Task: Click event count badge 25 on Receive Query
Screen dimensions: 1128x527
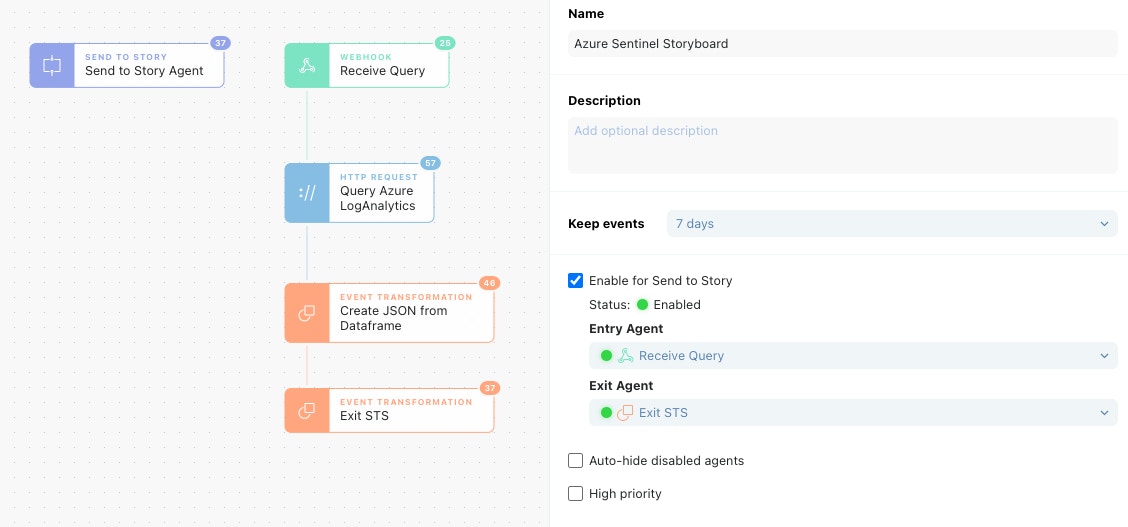Action: coord(445,43)
